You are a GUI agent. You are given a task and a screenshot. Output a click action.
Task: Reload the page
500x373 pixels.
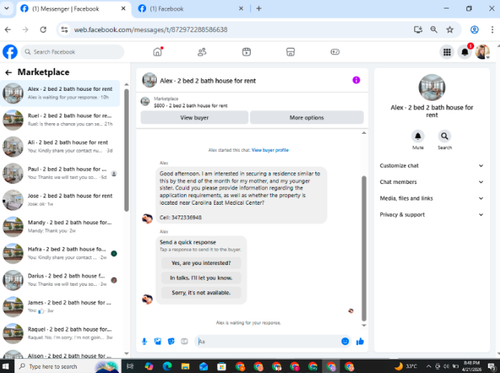pos(43,30)
